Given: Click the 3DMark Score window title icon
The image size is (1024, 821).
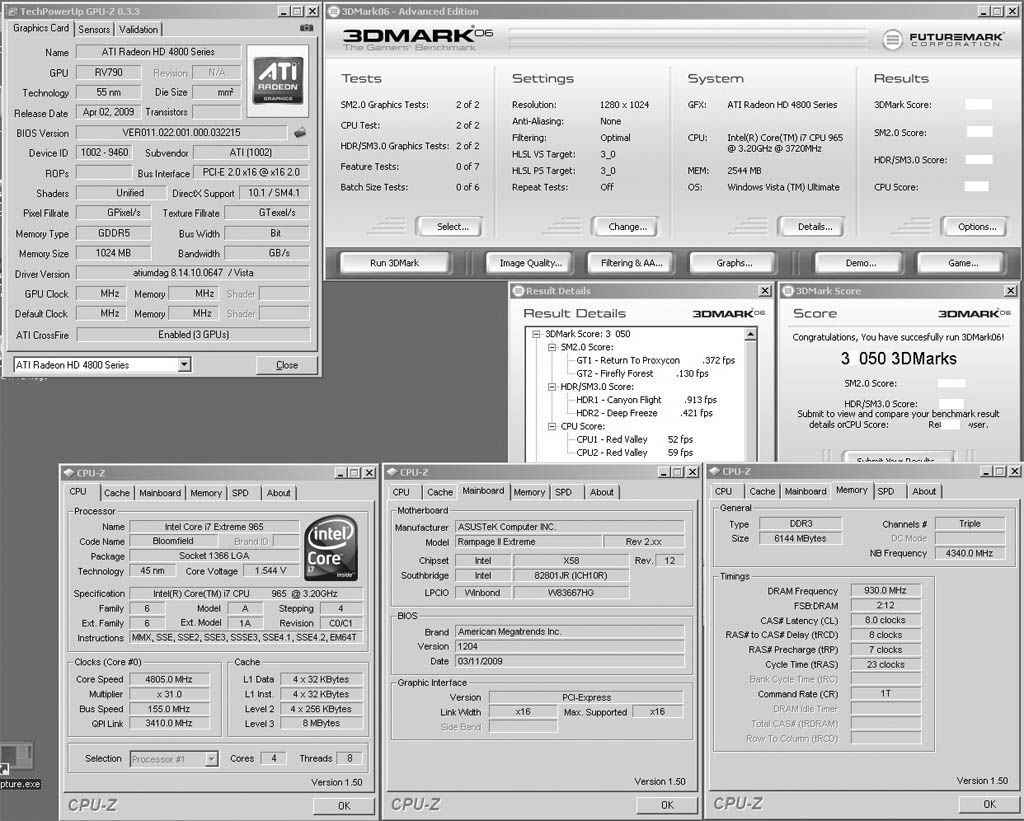Looking at the screenshot, I should click(788, 291).
